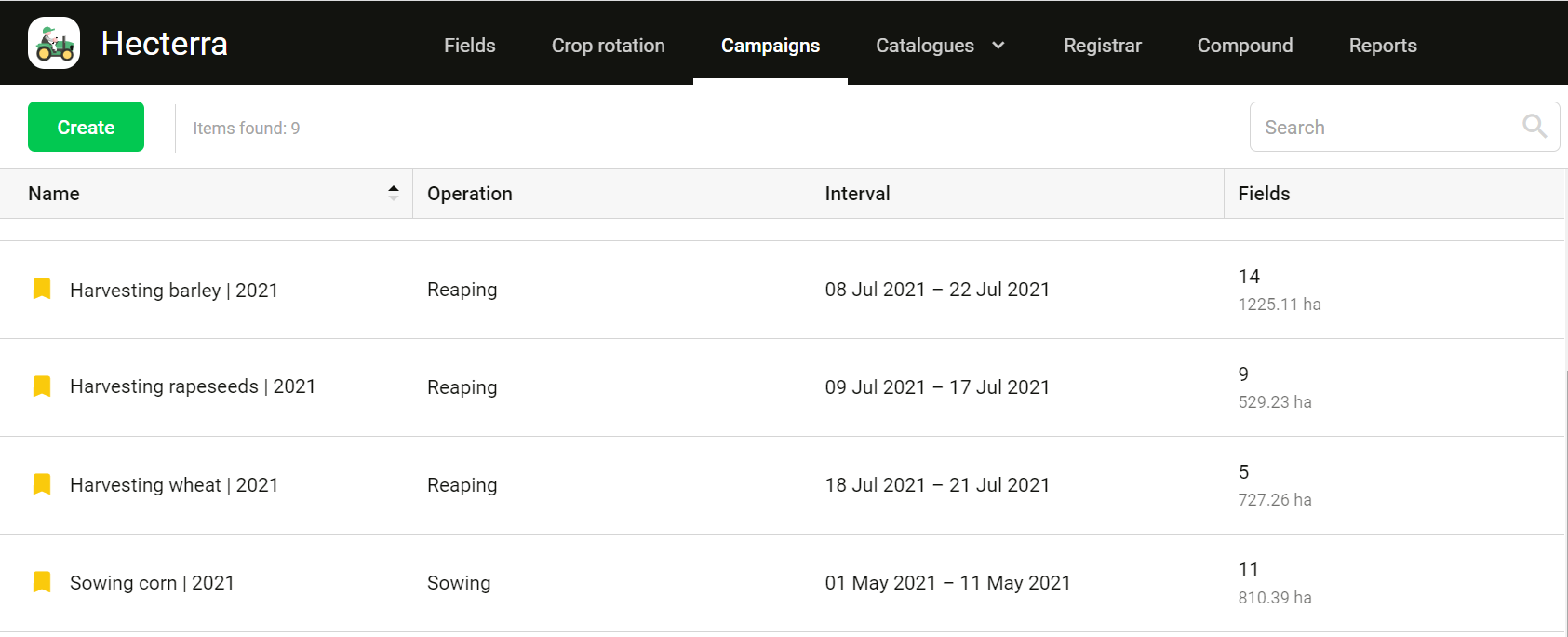
Task: Click bookmark icon for Sowing corn
Action: (42, 582)
